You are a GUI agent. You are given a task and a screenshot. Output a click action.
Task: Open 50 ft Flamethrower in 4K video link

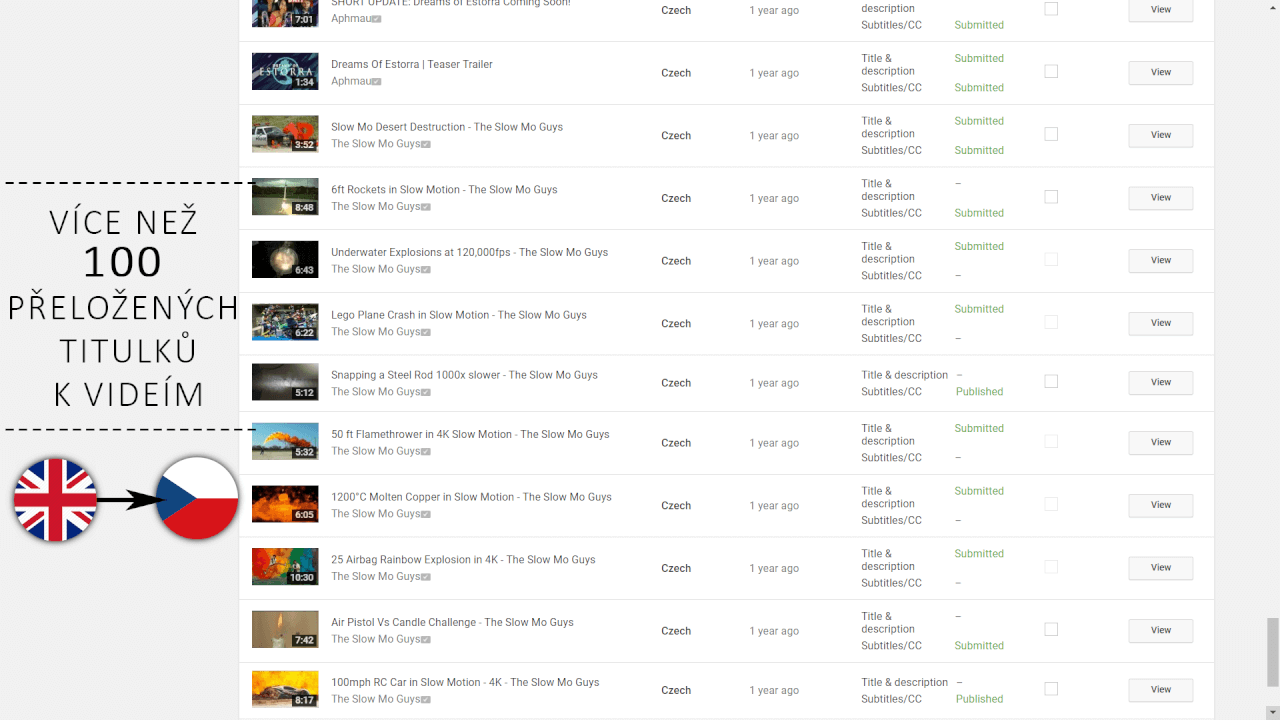pyautogui.click(x=470, y=434)
